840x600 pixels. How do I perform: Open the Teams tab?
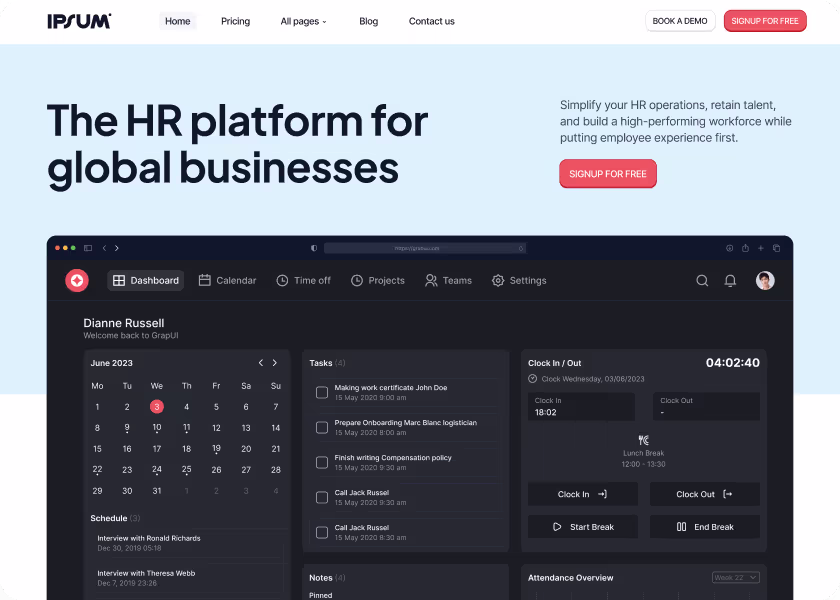(448, 280)
